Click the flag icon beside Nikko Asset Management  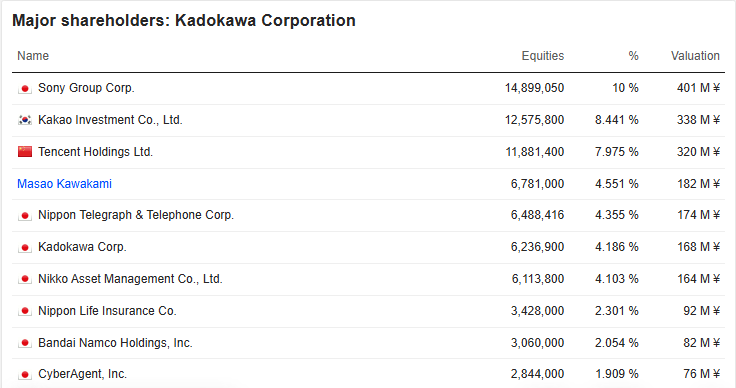click(25, 279)
